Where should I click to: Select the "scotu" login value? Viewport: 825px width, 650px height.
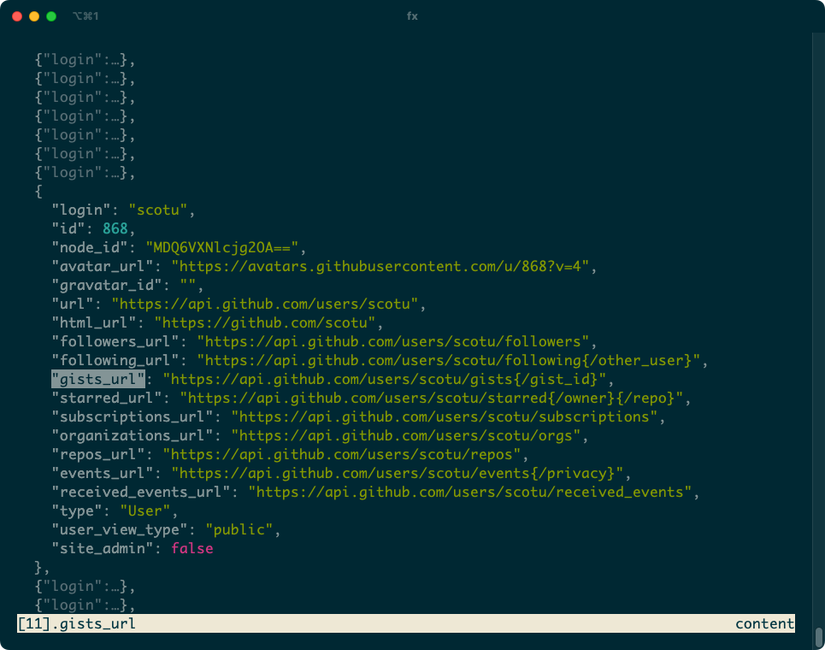tap(158, 209)
